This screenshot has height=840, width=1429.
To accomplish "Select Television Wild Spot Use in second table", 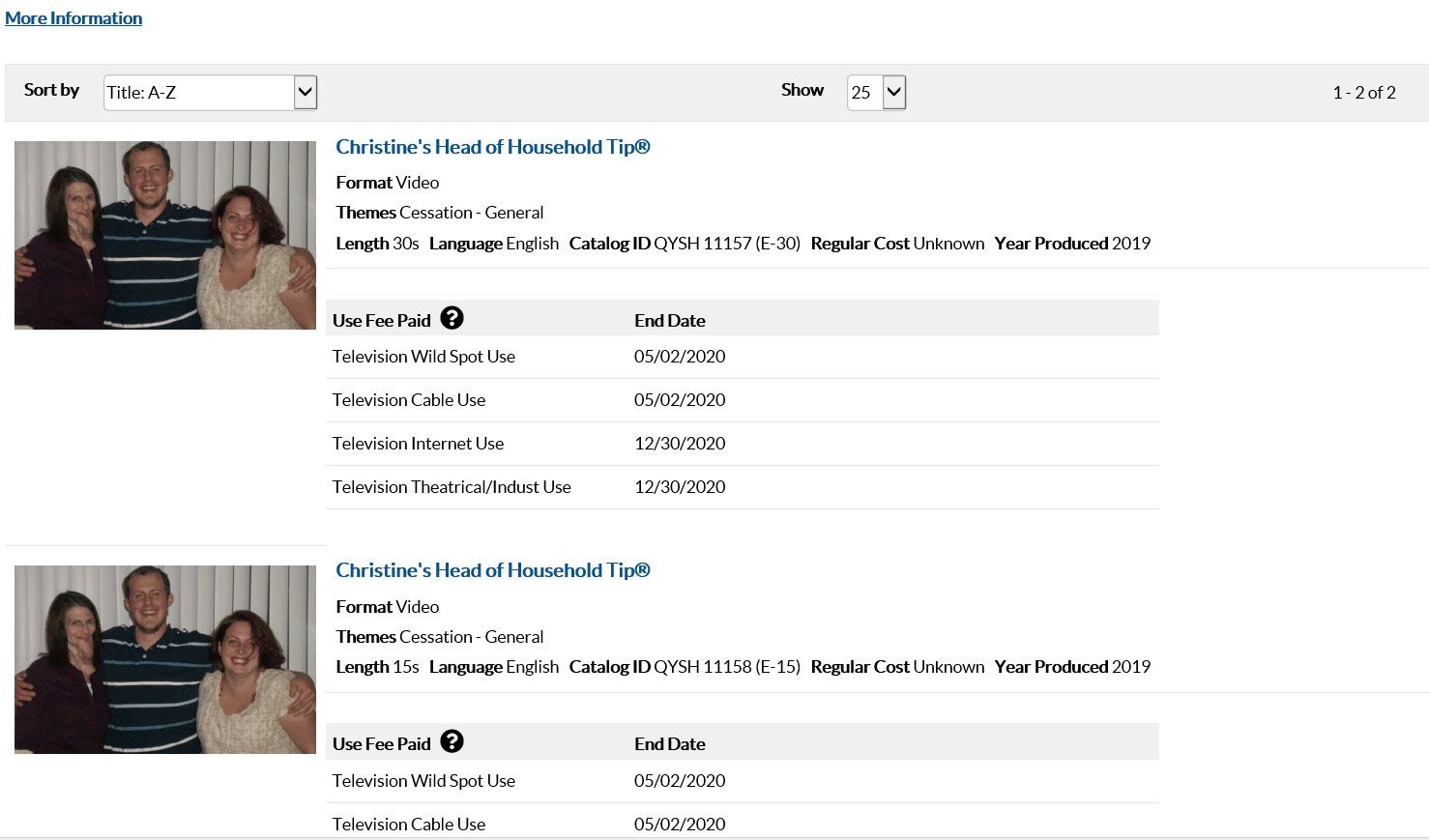I will pyautogui.click(x=423, y=781).
